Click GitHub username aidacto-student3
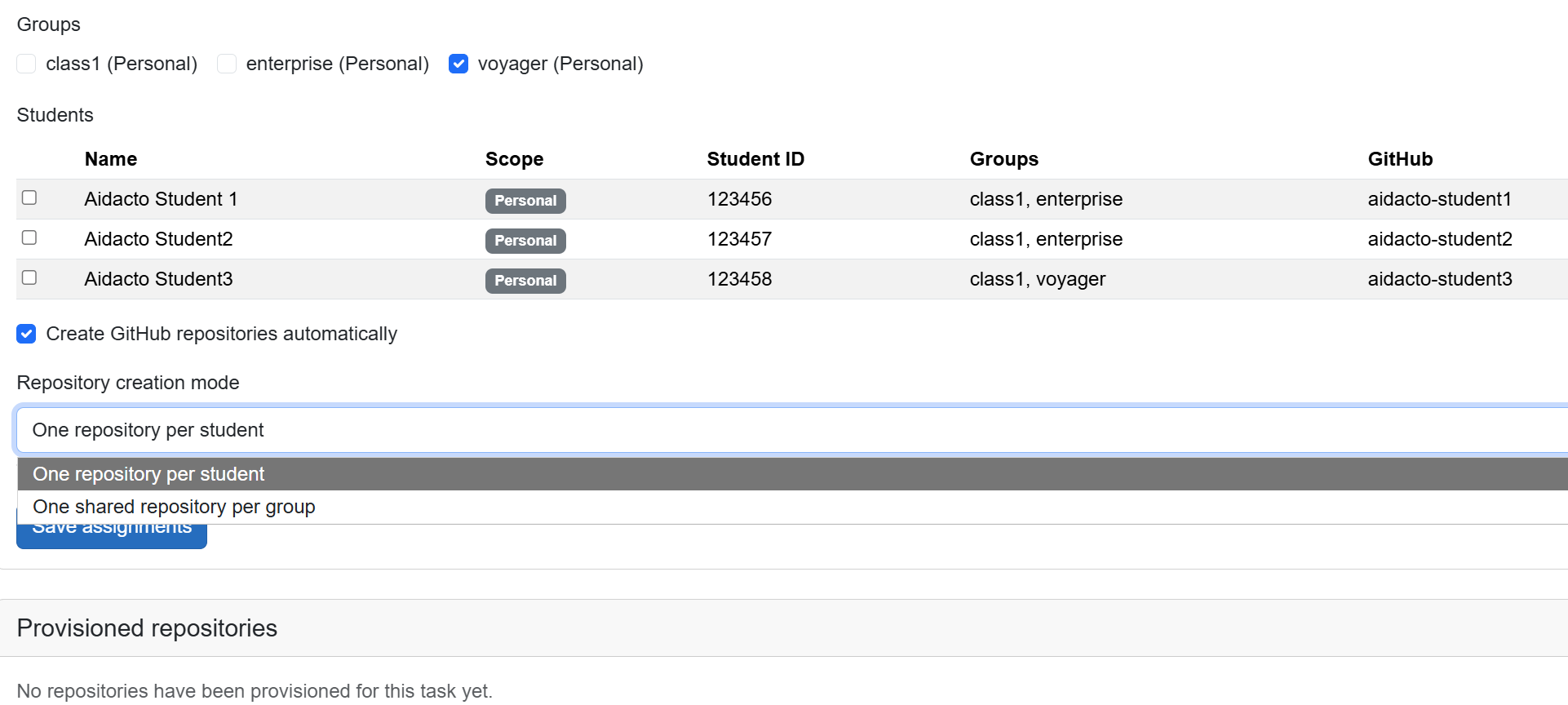 1440,279
